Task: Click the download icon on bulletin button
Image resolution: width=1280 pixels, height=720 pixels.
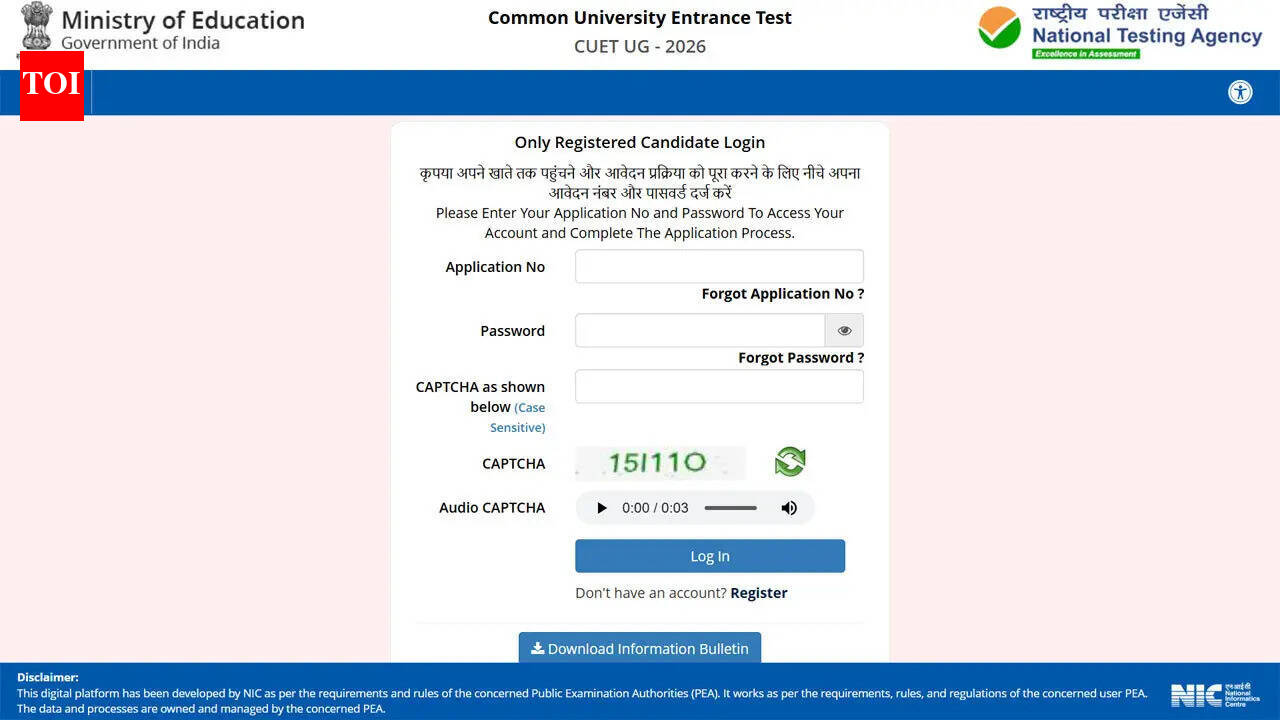Action: click(538, 648)
